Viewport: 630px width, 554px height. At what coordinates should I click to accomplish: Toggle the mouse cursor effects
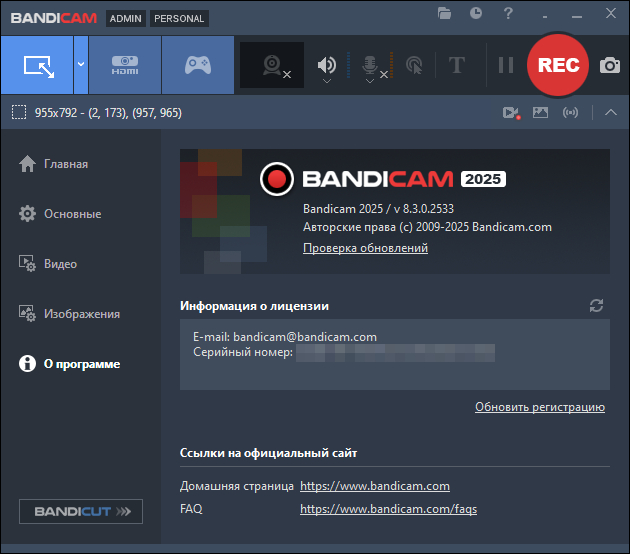click(x=414, y=66)
